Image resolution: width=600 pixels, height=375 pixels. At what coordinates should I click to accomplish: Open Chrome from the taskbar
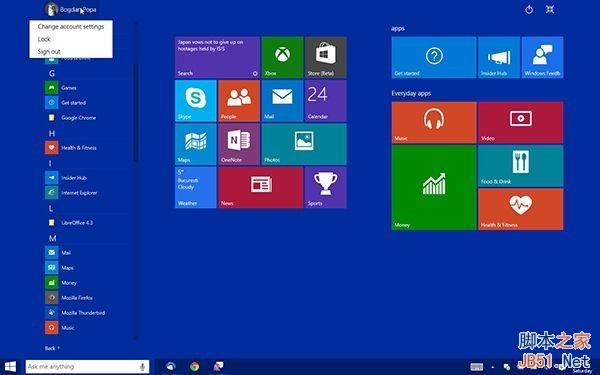coord(194,367)
